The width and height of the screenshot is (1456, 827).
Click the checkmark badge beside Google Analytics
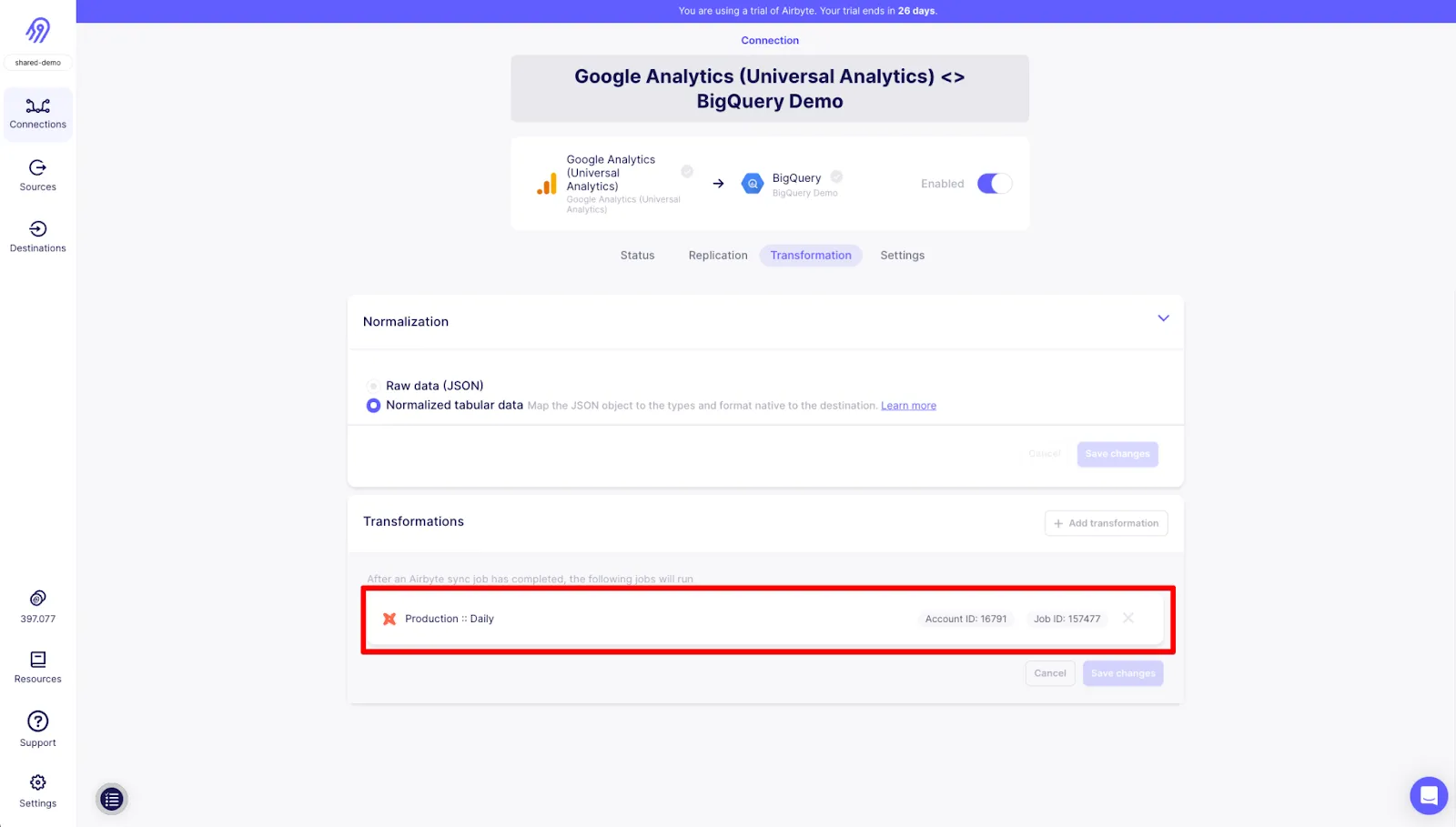(x=687, y=171)
